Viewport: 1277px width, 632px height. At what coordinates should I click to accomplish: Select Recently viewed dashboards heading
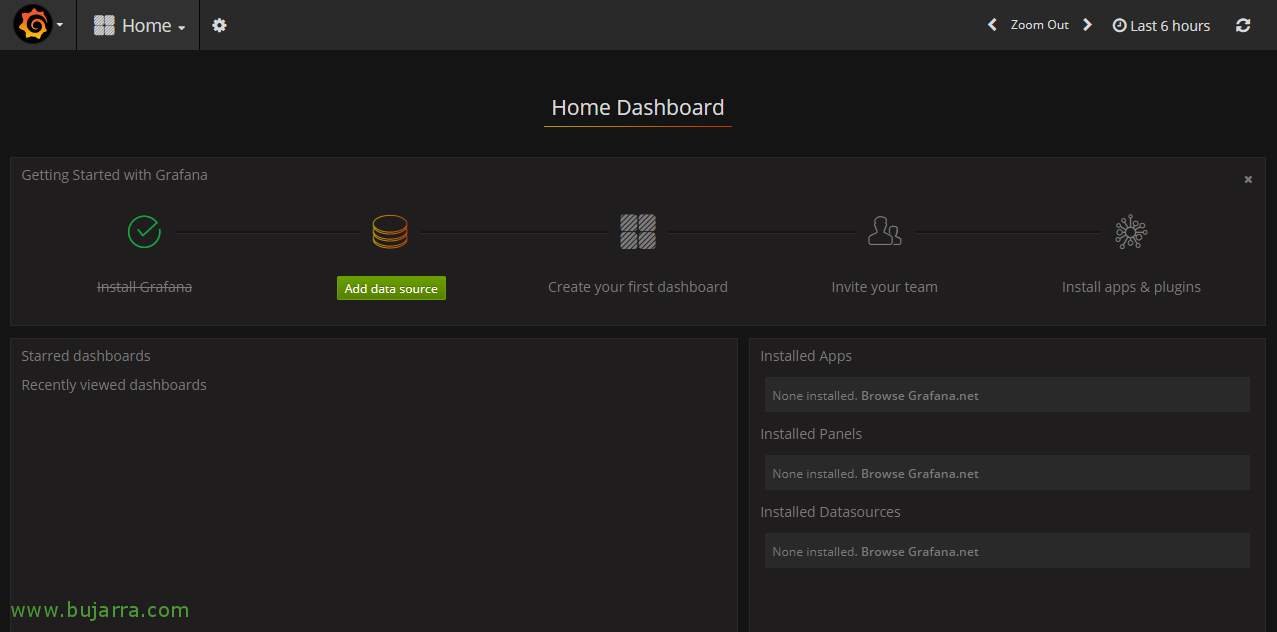pyautogui.click(x=114, y=385)
